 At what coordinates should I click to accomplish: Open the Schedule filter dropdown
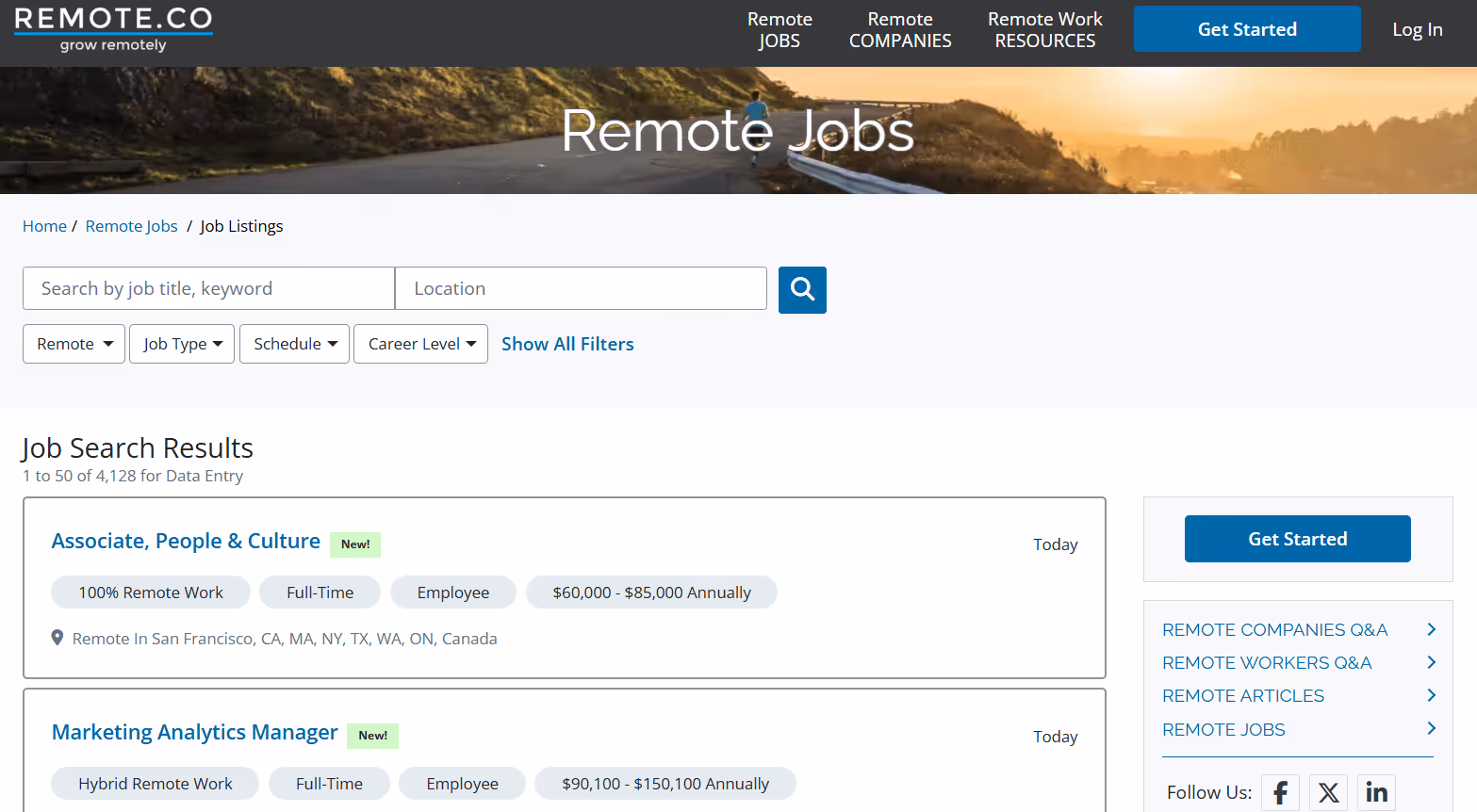294,344
